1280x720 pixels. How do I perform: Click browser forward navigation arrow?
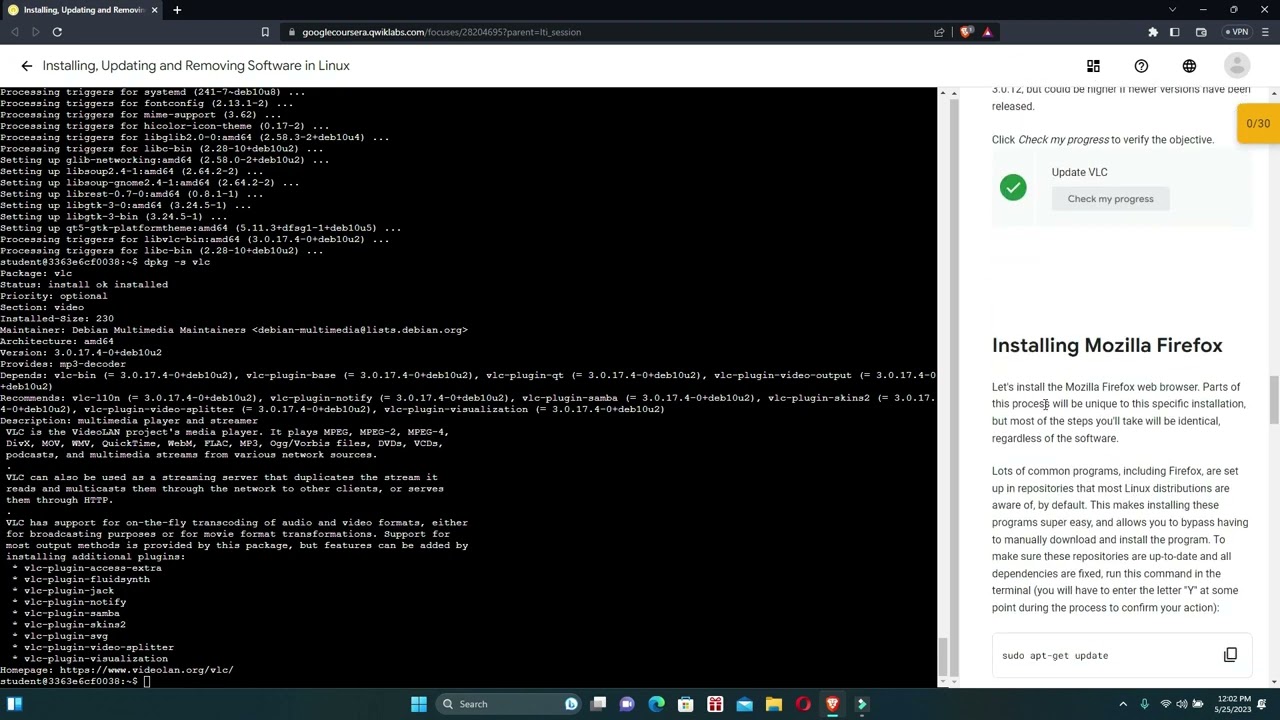click(36, 32)
